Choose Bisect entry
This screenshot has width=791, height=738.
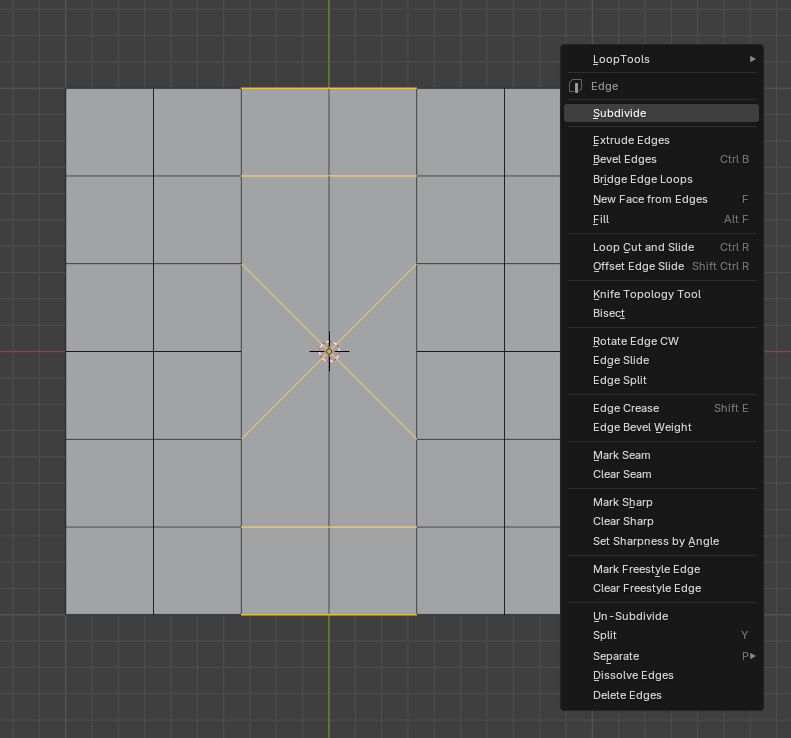[x=661, y=313]
